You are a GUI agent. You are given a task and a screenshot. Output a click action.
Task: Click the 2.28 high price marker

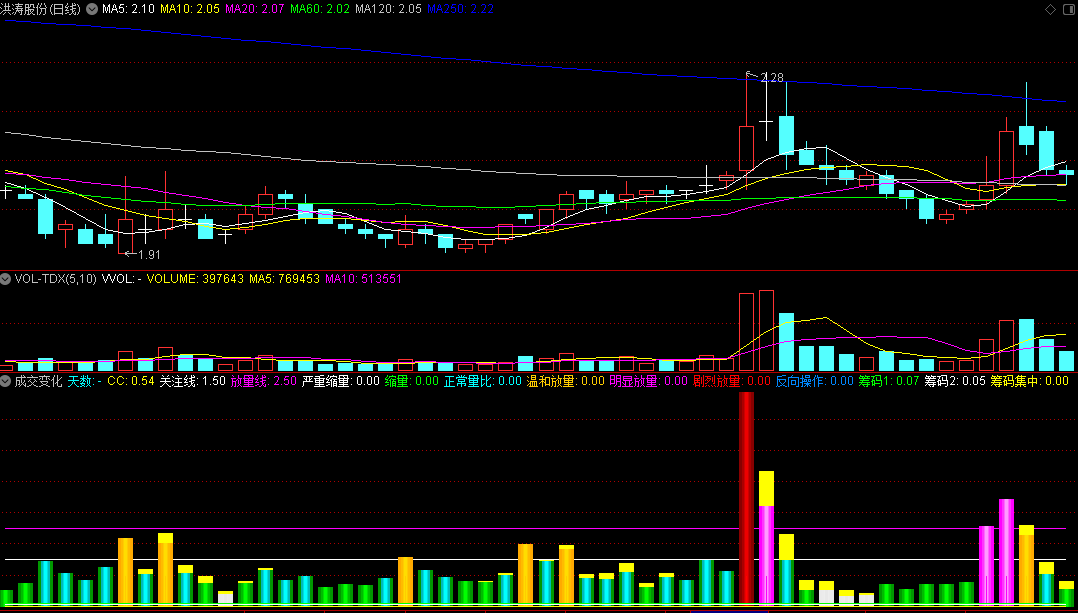773,78
